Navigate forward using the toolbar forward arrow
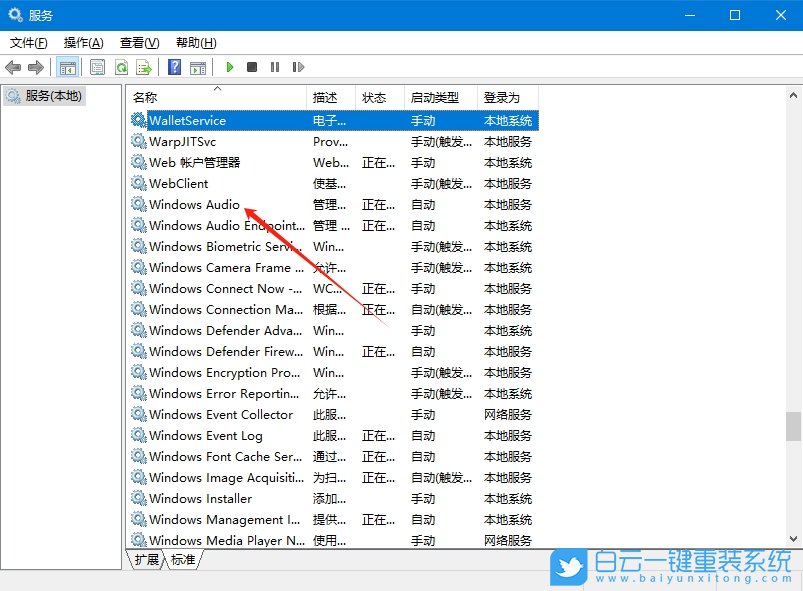This screenshot has height=591, width=803. (36, 67)
